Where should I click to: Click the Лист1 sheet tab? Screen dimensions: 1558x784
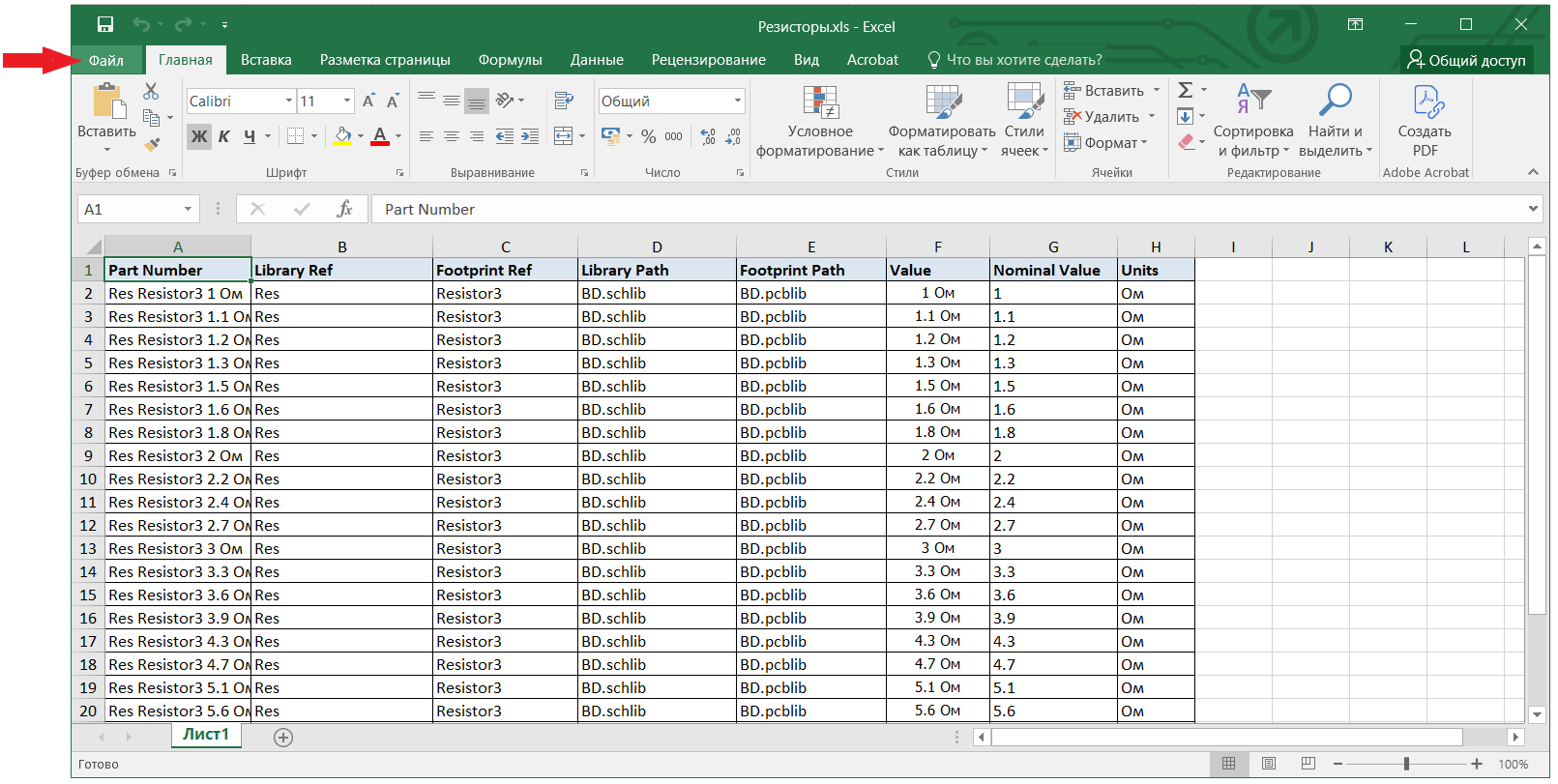tap(206, 735)
